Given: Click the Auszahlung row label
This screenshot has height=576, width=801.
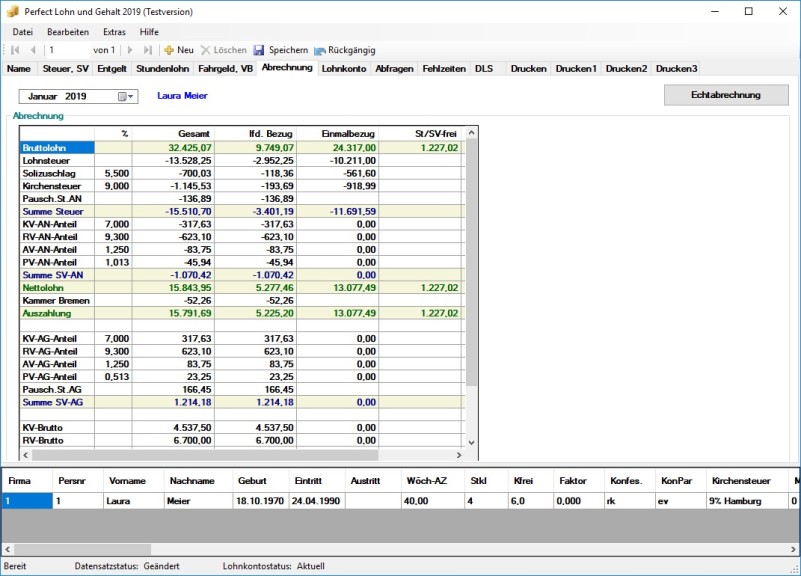Looking at the screenshot, I should (57, 313).
